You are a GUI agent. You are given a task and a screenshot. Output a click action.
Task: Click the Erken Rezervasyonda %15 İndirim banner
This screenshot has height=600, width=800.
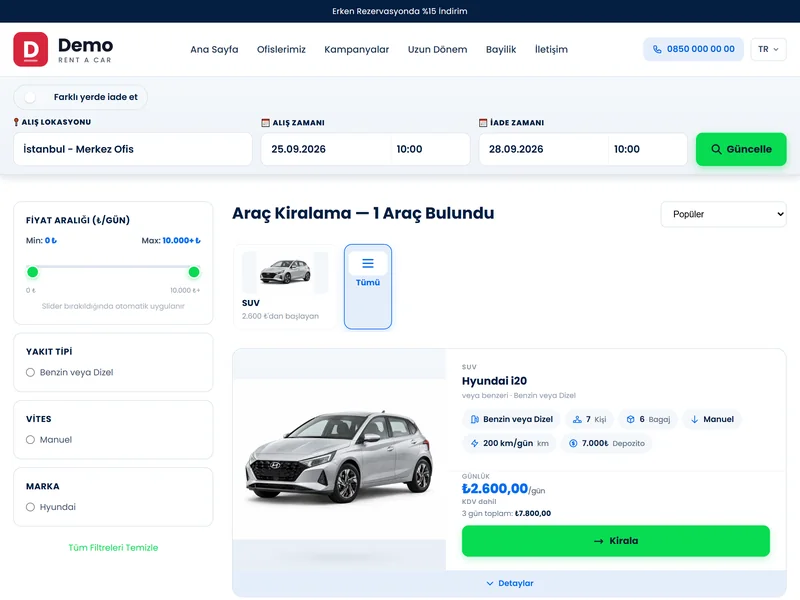pos(400,11)
